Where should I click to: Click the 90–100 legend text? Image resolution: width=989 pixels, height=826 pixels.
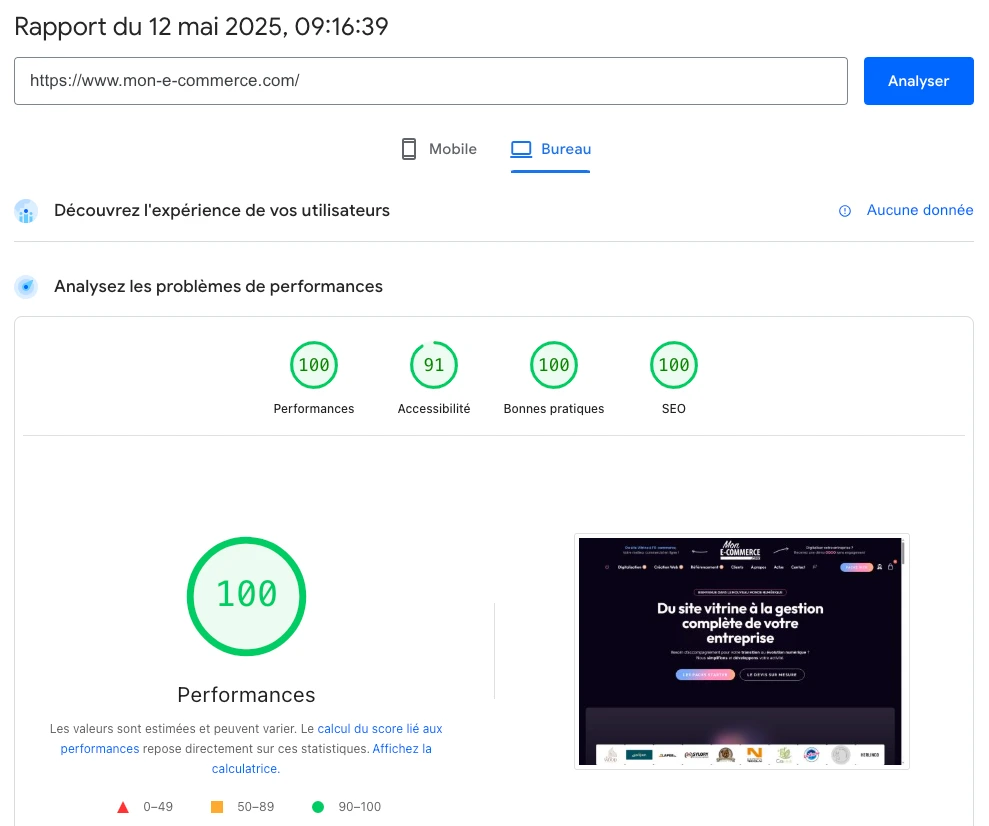point(360,806)
